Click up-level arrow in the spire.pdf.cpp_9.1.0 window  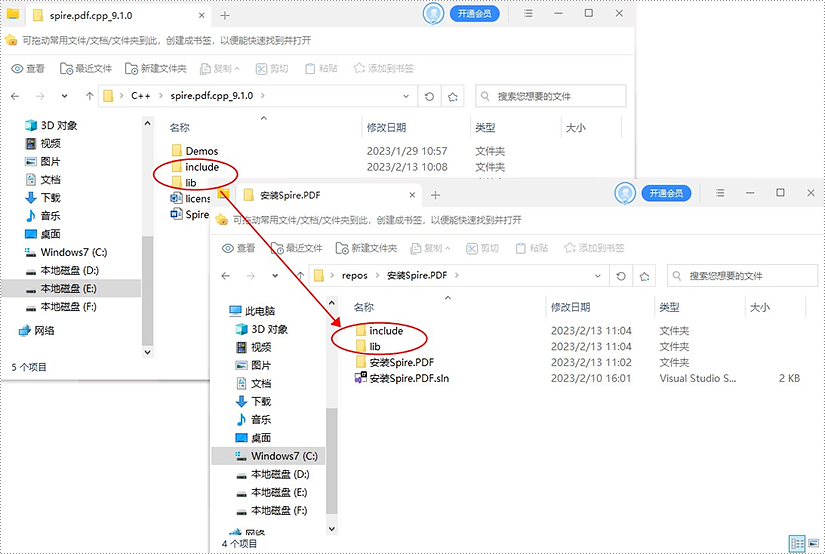tap(89, 96)
